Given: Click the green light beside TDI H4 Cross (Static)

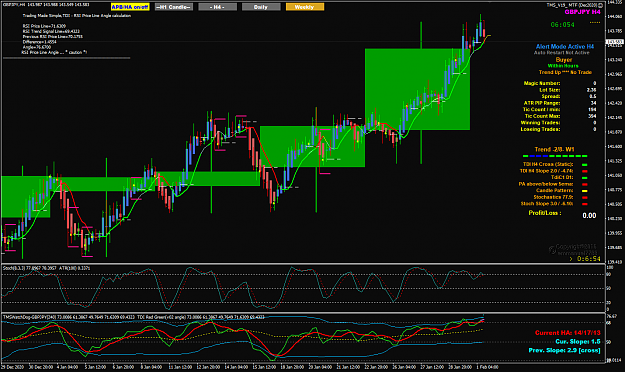Looking at the screenshot, I should click(585, 165).
